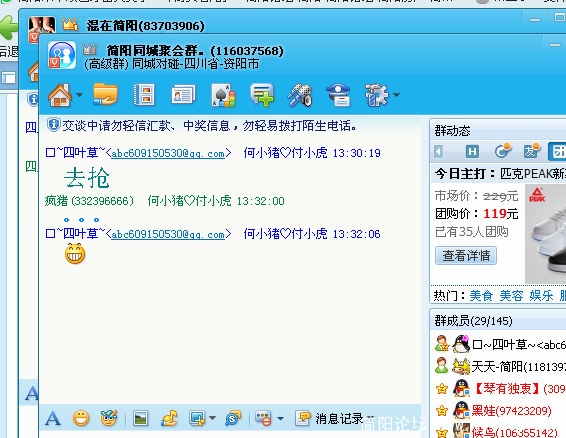The height and width of the screenshot is (438, 566).
Task: Select member 黑娃(97423209) in member list
Action: (511, 411)
